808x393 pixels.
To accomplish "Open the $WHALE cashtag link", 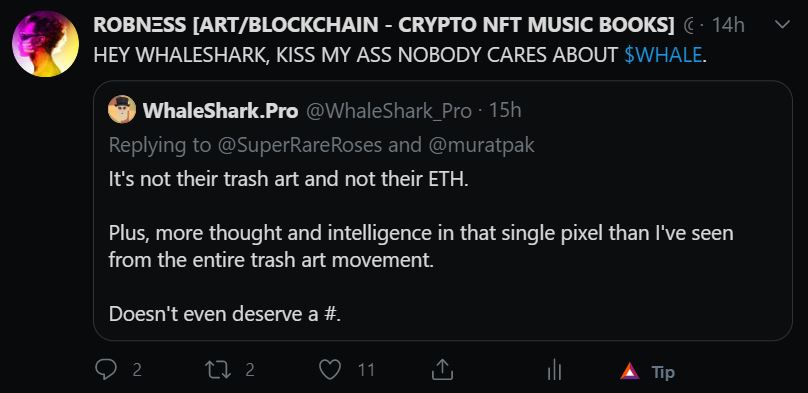I will (x=663, y=54).
